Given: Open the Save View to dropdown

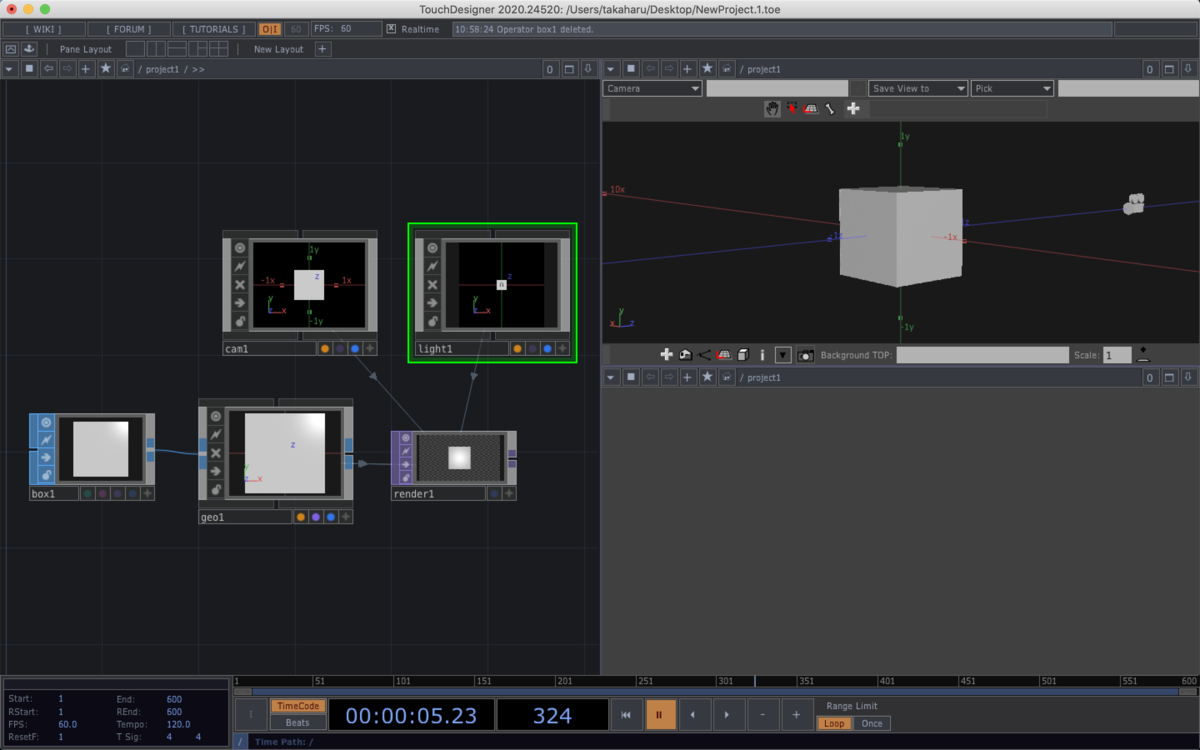Looking at the screenshot, I should [x=918, y=88].
